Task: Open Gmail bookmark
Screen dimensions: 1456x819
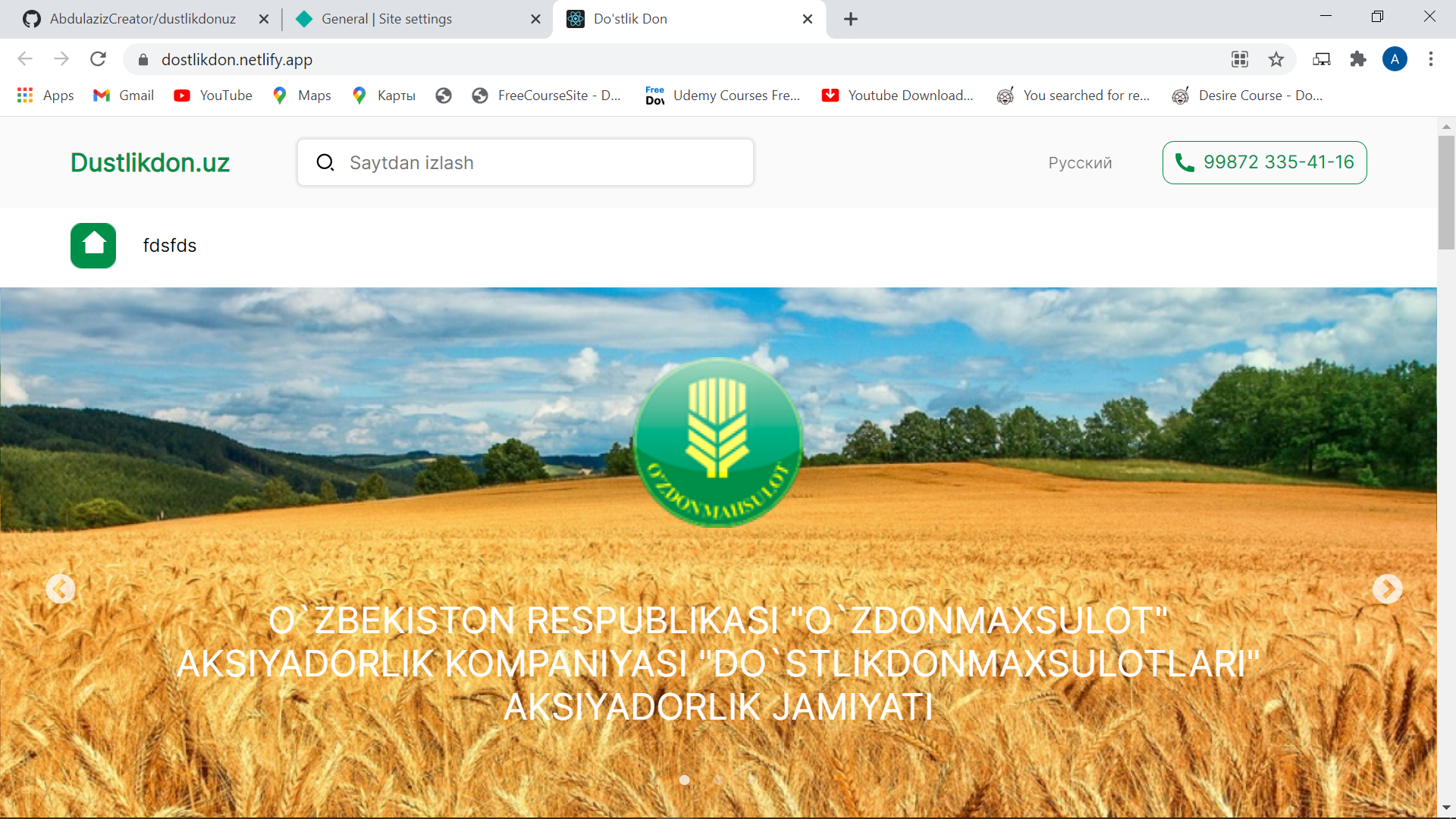Action: pyautogui.click(x=124, y=96)
